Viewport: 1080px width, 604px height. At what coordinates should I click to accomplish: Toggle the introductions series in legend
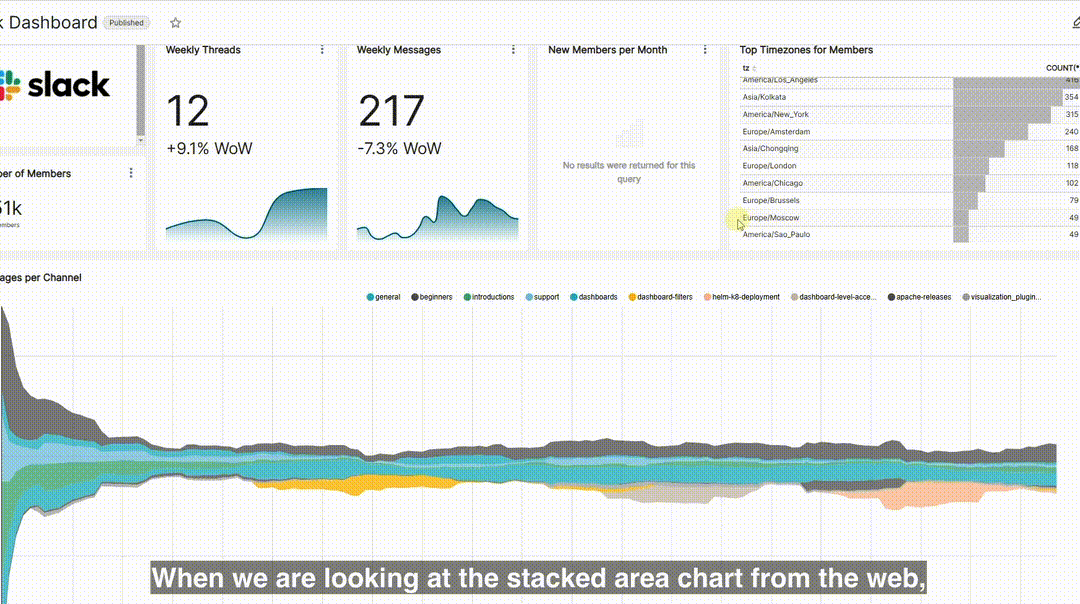click(x=489, y=297)
